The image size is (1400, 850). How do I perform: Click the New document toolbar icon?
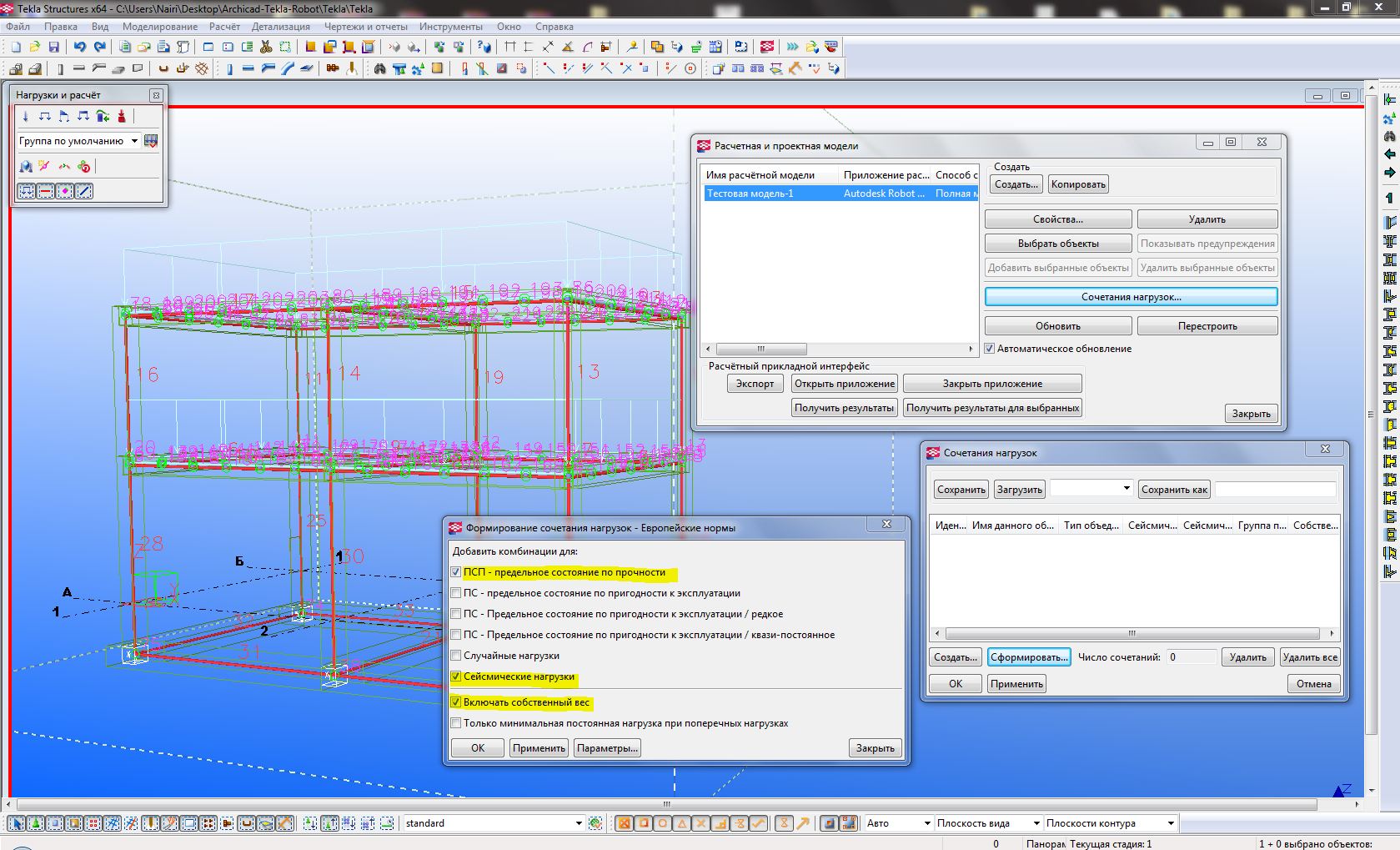click(x=16, y=47)
